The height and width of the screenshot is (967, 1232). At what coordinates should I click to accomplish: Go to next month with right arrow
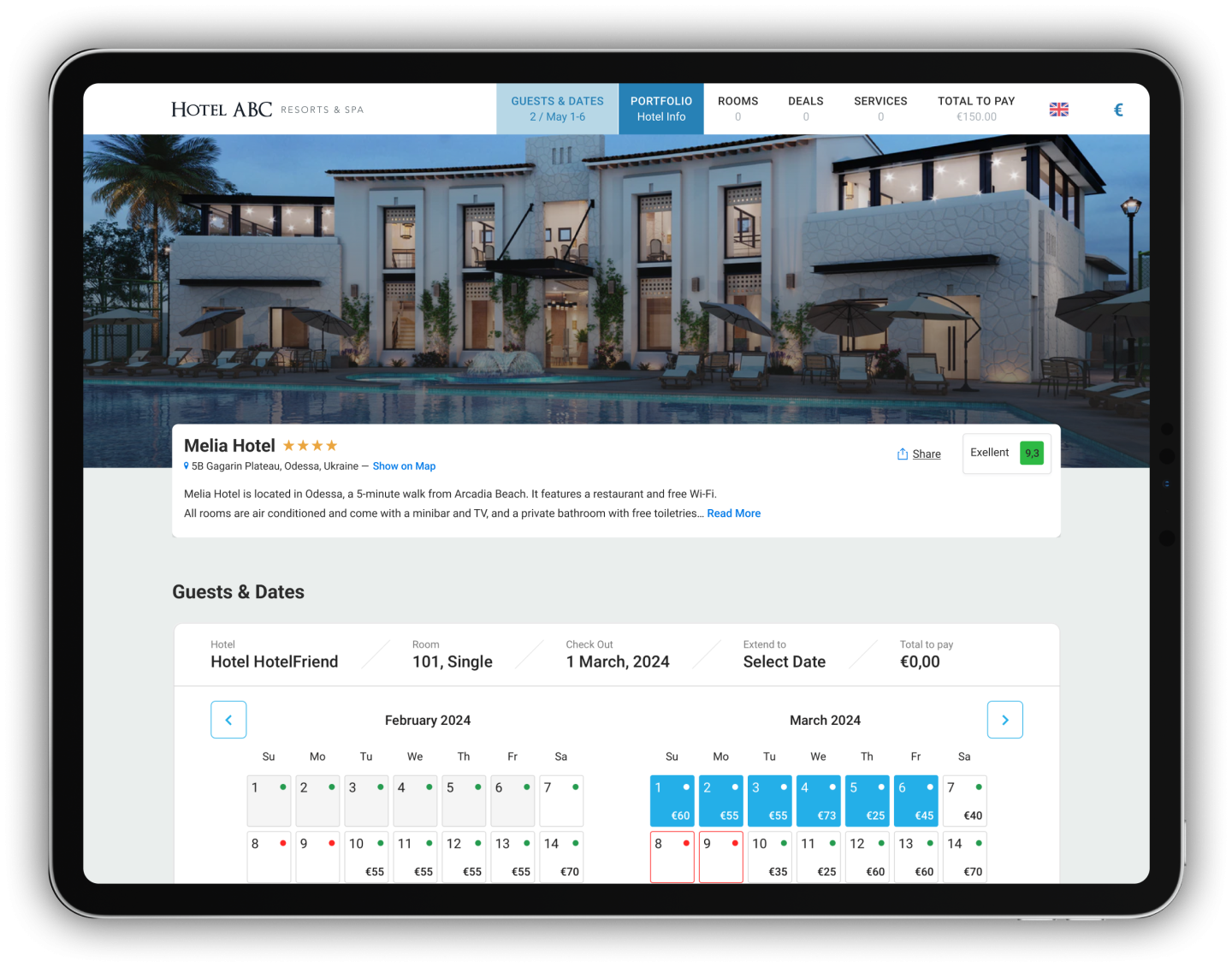click(x=1005, y=720)
